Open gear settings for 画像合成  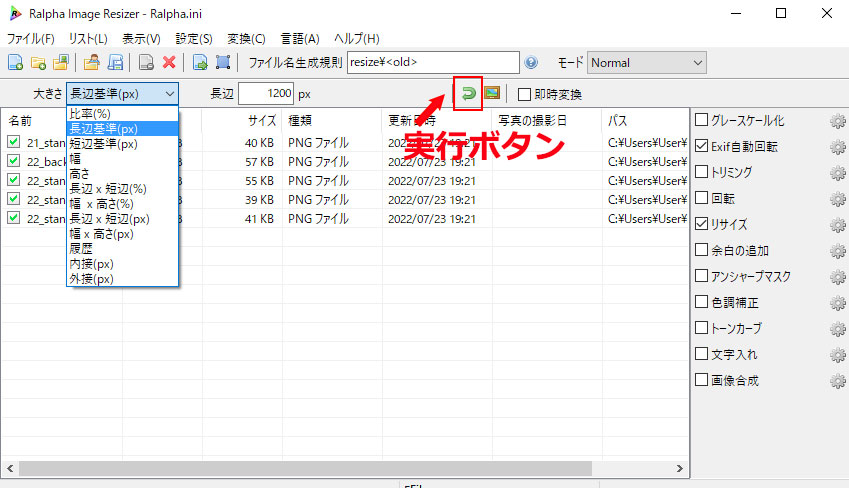(838, 381)
